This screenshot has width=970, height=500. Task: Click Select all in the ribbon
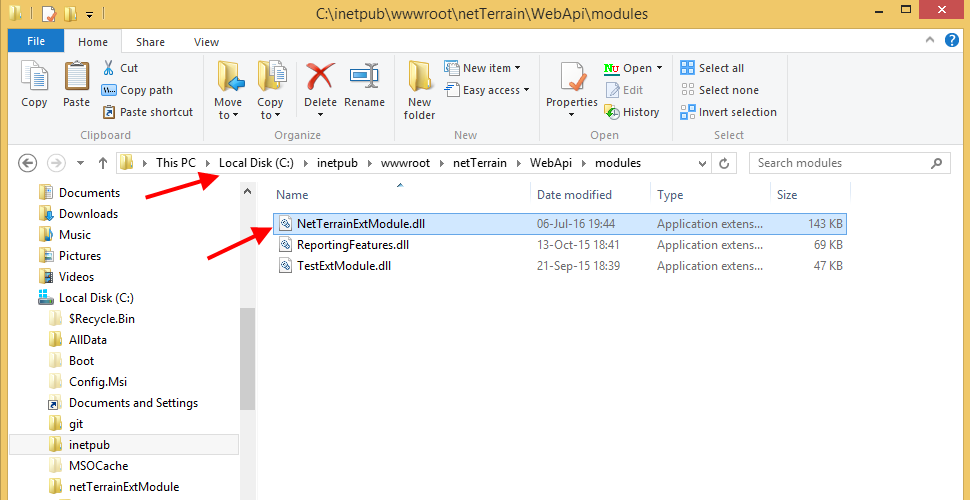click(x=712, y=68)
